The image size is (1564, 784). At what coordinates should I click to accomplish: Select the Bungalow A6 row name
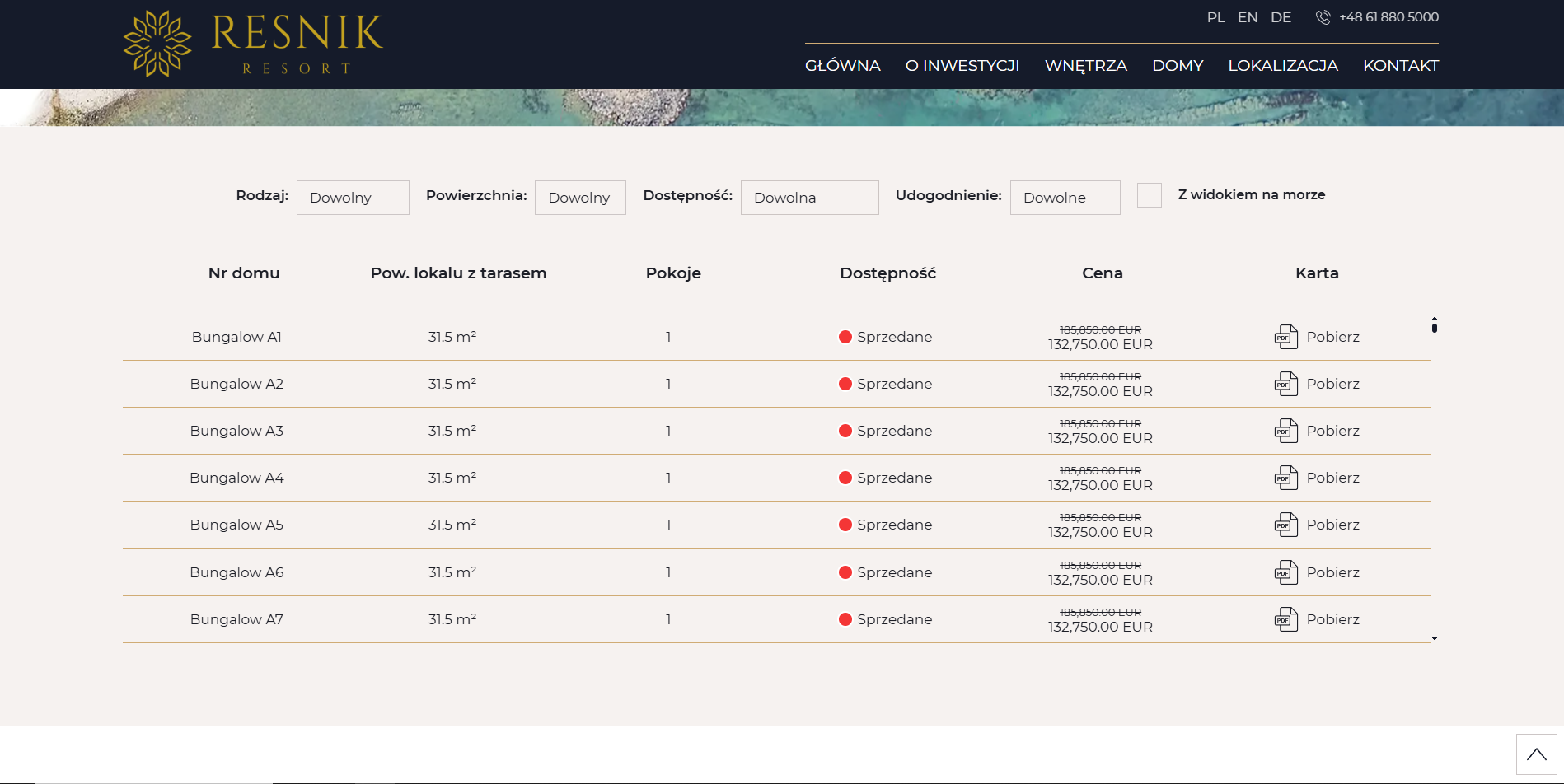[x=236, y=572]
